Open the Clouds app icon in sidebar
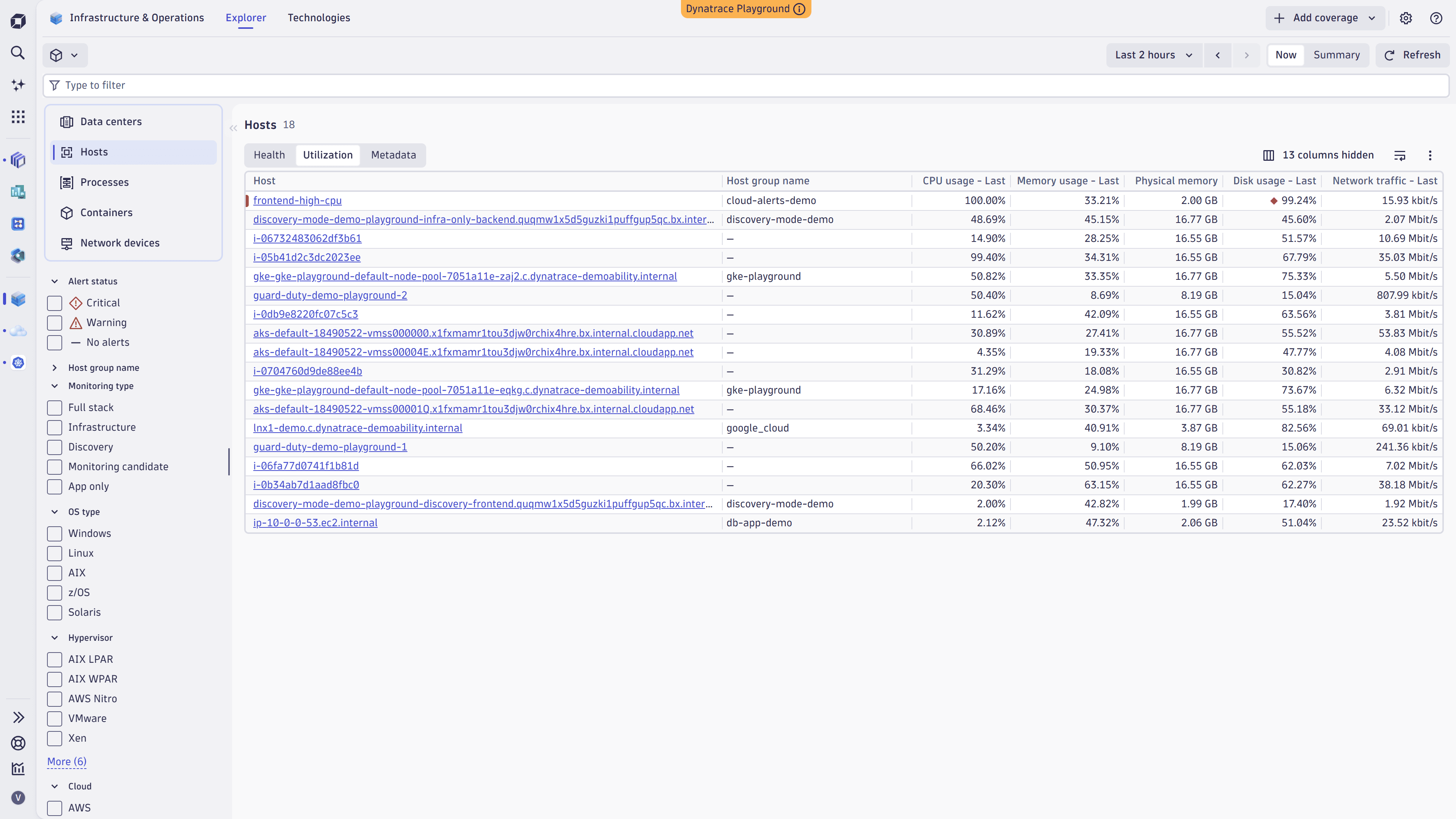The width and height of the screenshot is (1456, 819). point(18,331)
